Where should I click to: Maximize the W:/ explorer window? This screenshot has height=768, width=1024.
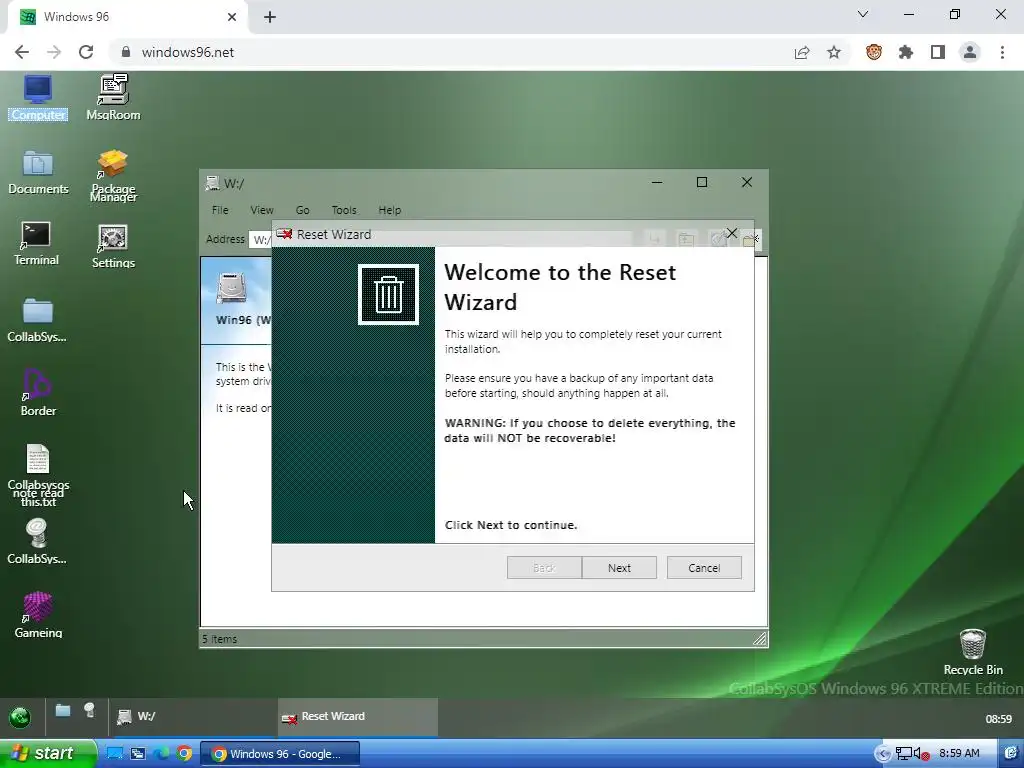tap(702, 182)
